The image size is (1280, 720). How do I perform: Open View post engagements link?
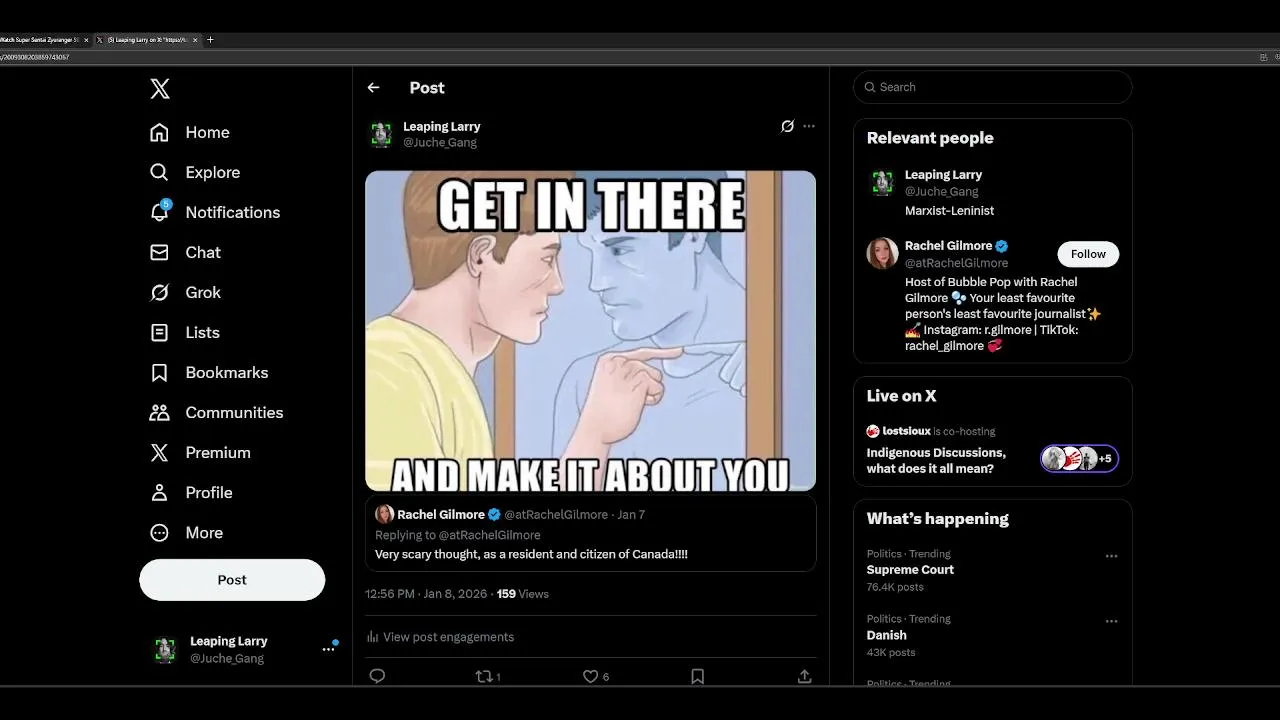pos(448,637)
